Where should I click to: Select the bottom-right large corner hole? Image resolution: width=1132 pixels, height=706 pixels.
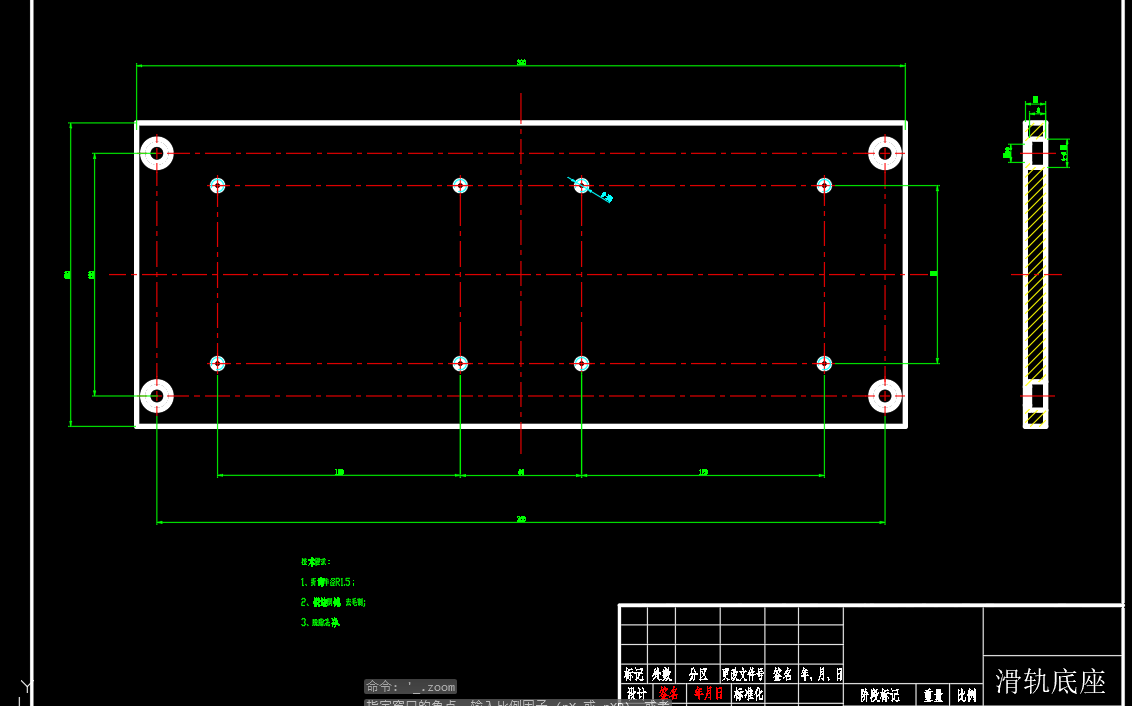[x=885, y=396]
